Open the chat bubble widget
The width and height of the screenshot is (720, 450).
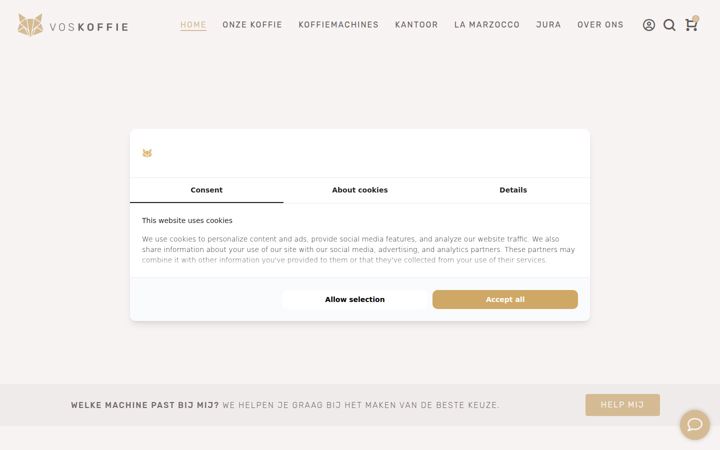(695, 424)
